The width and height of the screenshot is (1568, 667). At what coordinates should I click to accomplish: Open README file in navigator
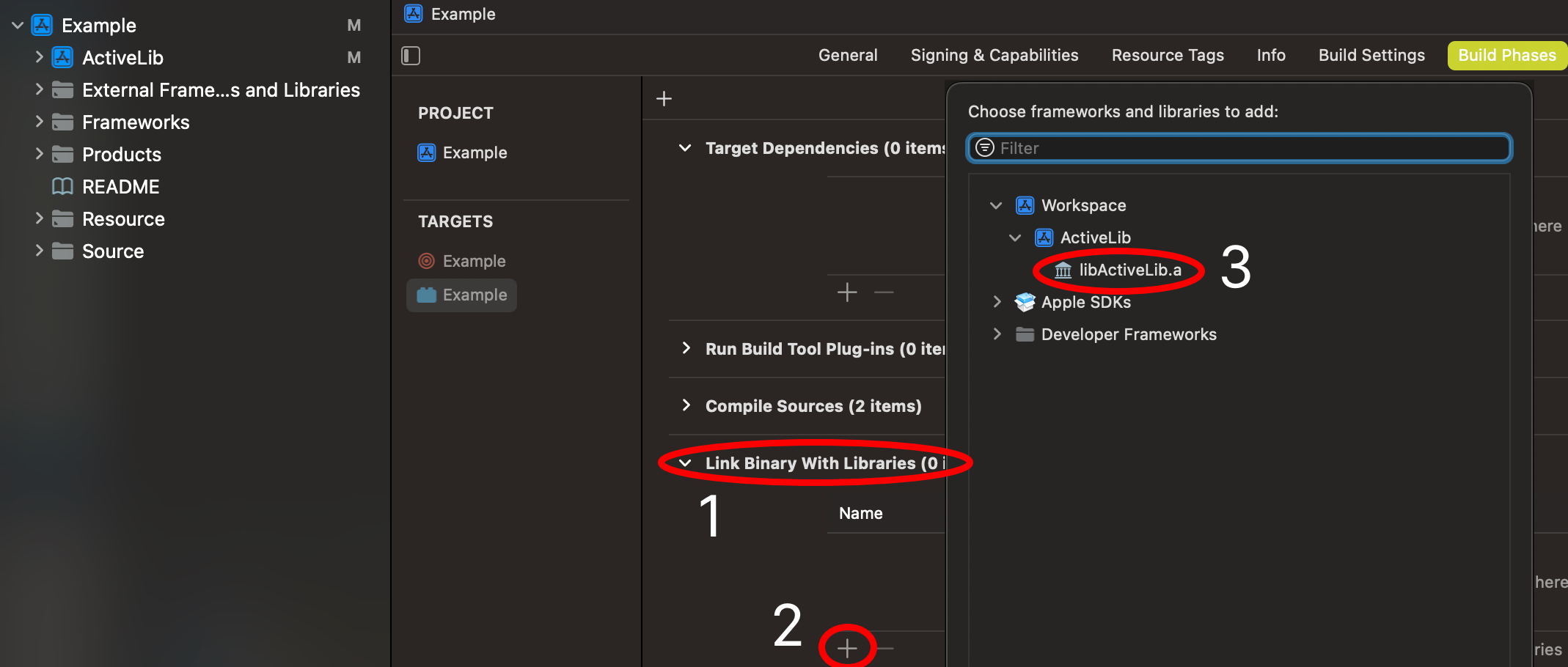tap(120, 187)
